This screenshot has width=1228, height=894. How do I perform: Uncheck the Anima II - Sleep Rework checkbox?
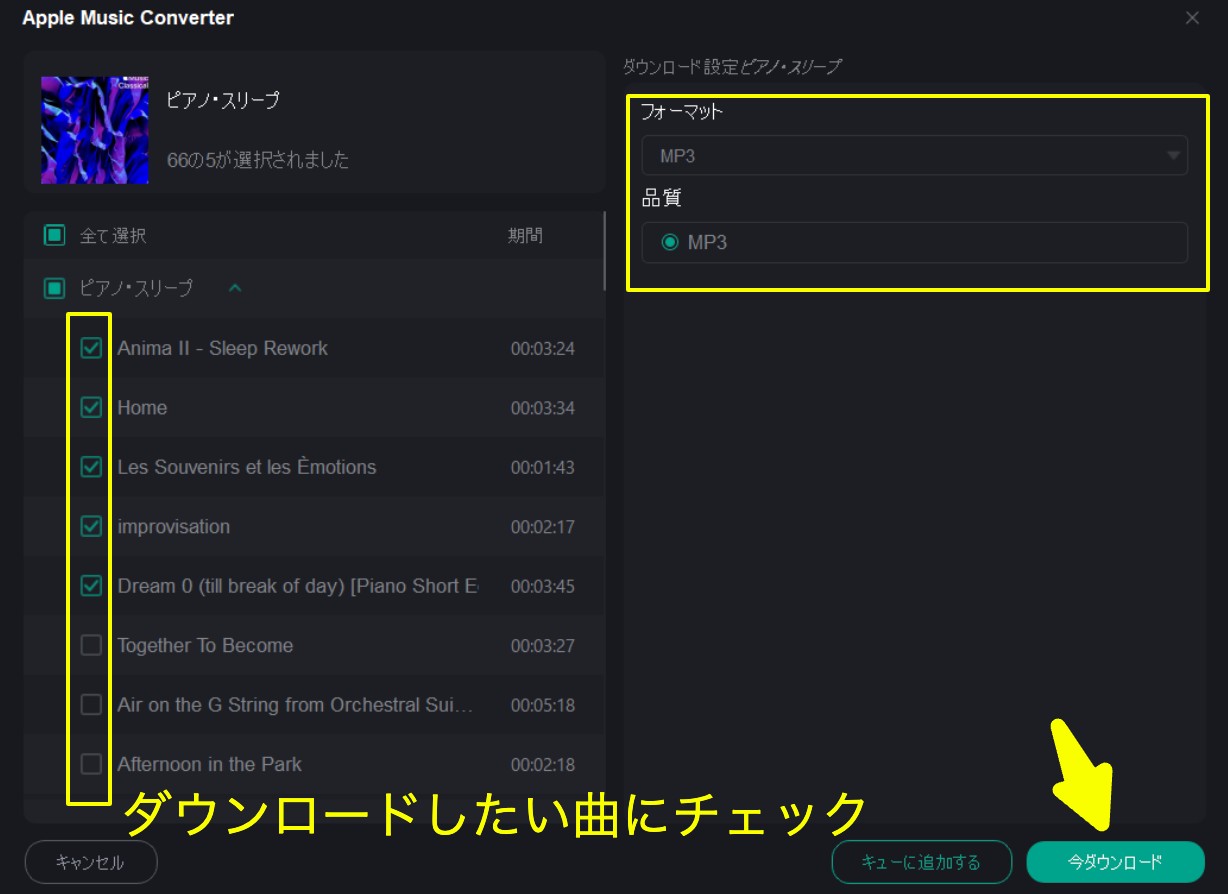(x=91, y=348)
